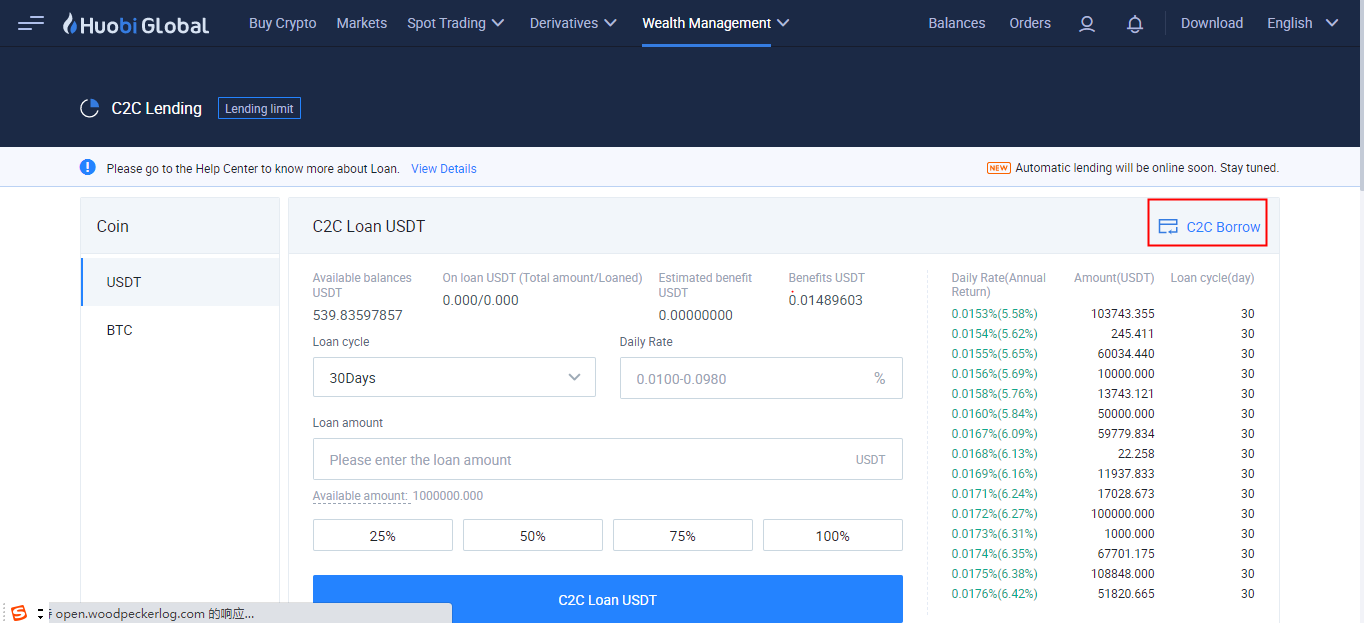This screenshot has width=1364, height=623.
Task: Set loan amount to 100%
Action: tap(833, 535)
